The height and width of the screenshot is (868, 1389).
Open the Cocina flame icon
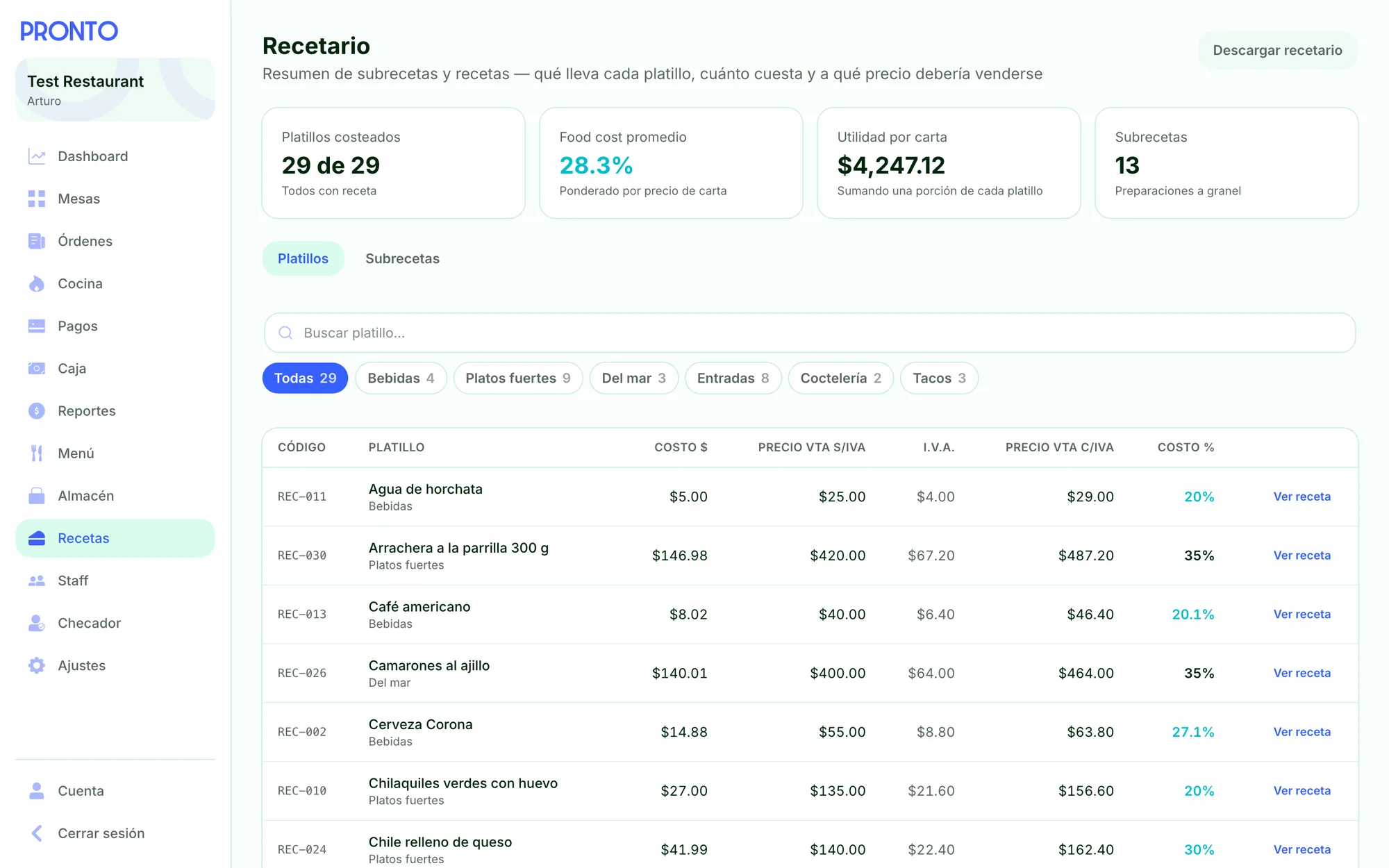click(x=37, y=283)
